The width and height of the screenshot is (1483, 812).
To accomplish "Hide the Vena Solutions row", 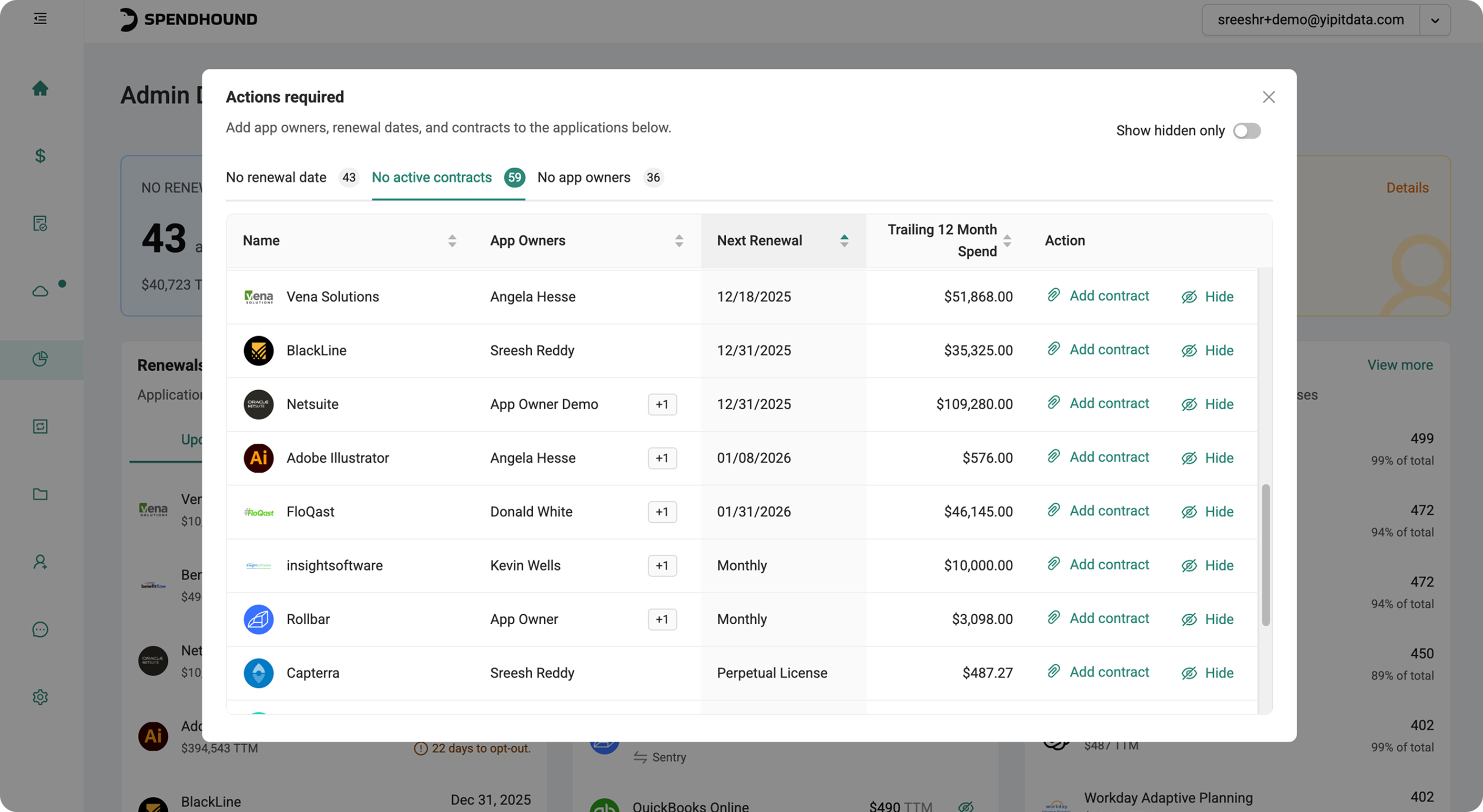I will click(x=1207, y=297).
